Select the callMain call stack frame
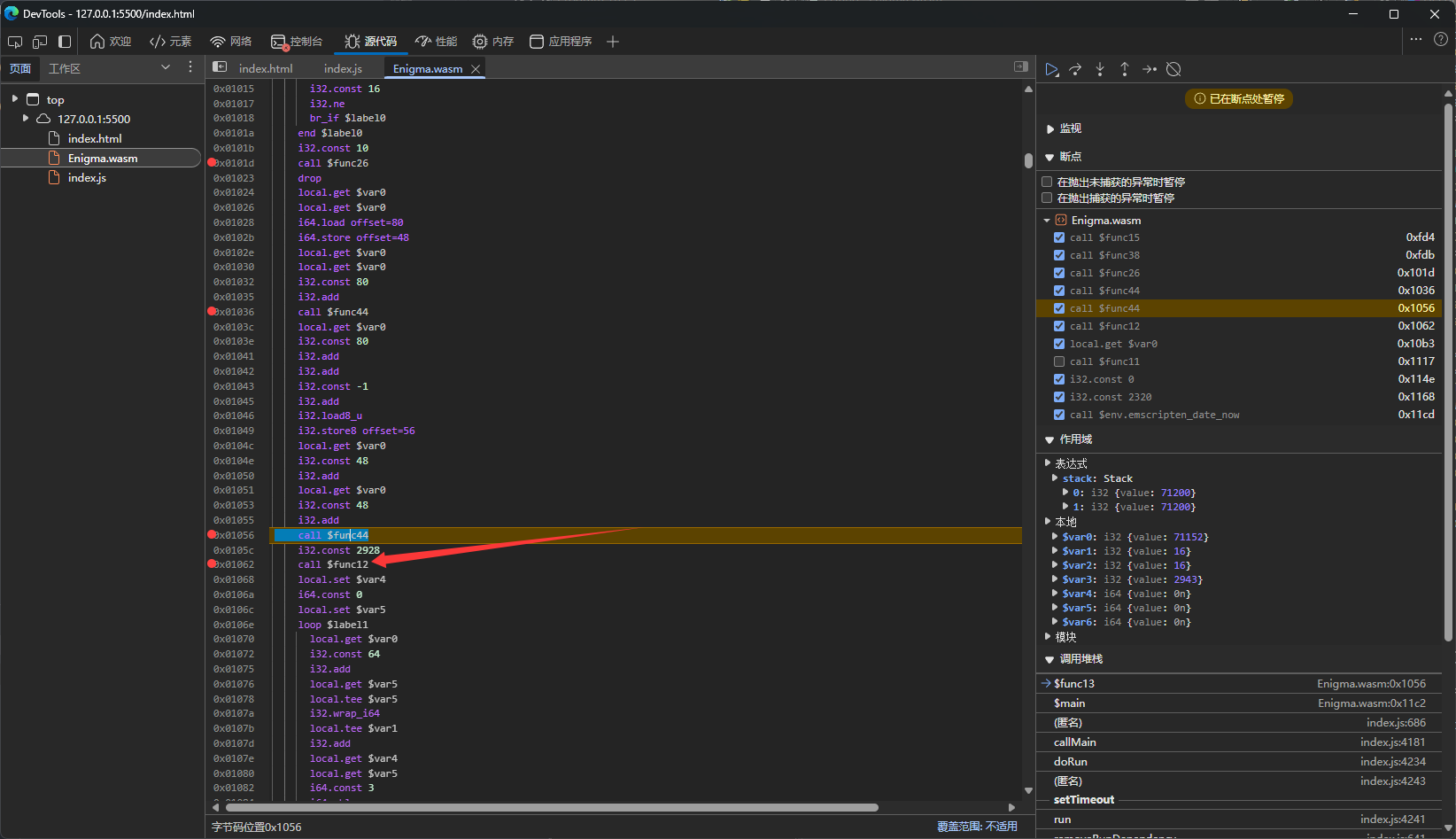The width and height of the screenshot is (1456, 839). pos(1239,742)
